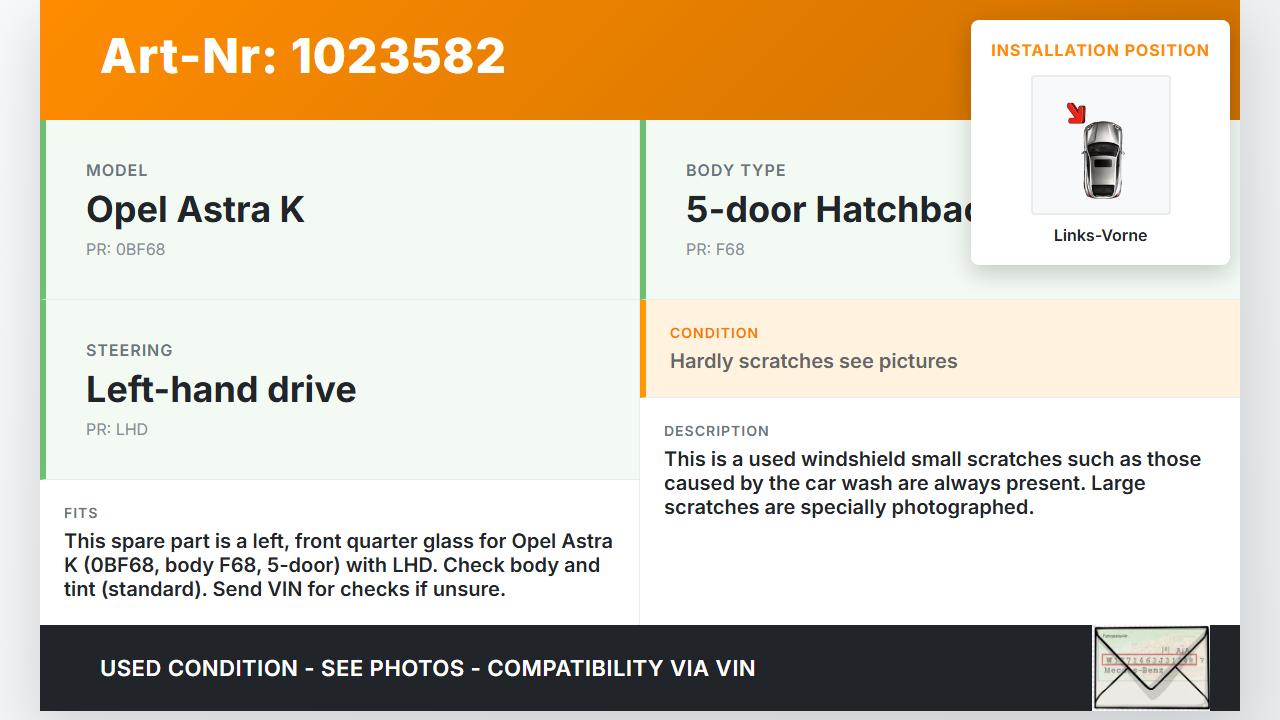Click the Model label above Opel Astra K
This screenshot has height=720, width=1280.
pyautogui.click(x=117, y=170)
